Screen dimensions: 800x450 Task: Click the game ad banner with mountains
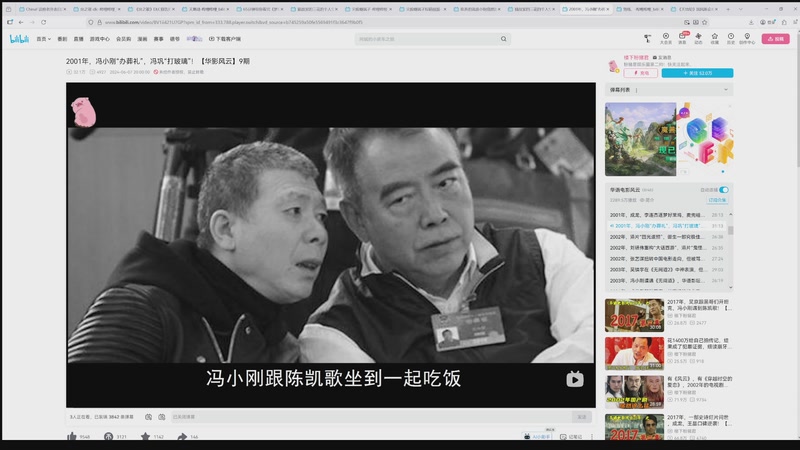tap(640, 139)
